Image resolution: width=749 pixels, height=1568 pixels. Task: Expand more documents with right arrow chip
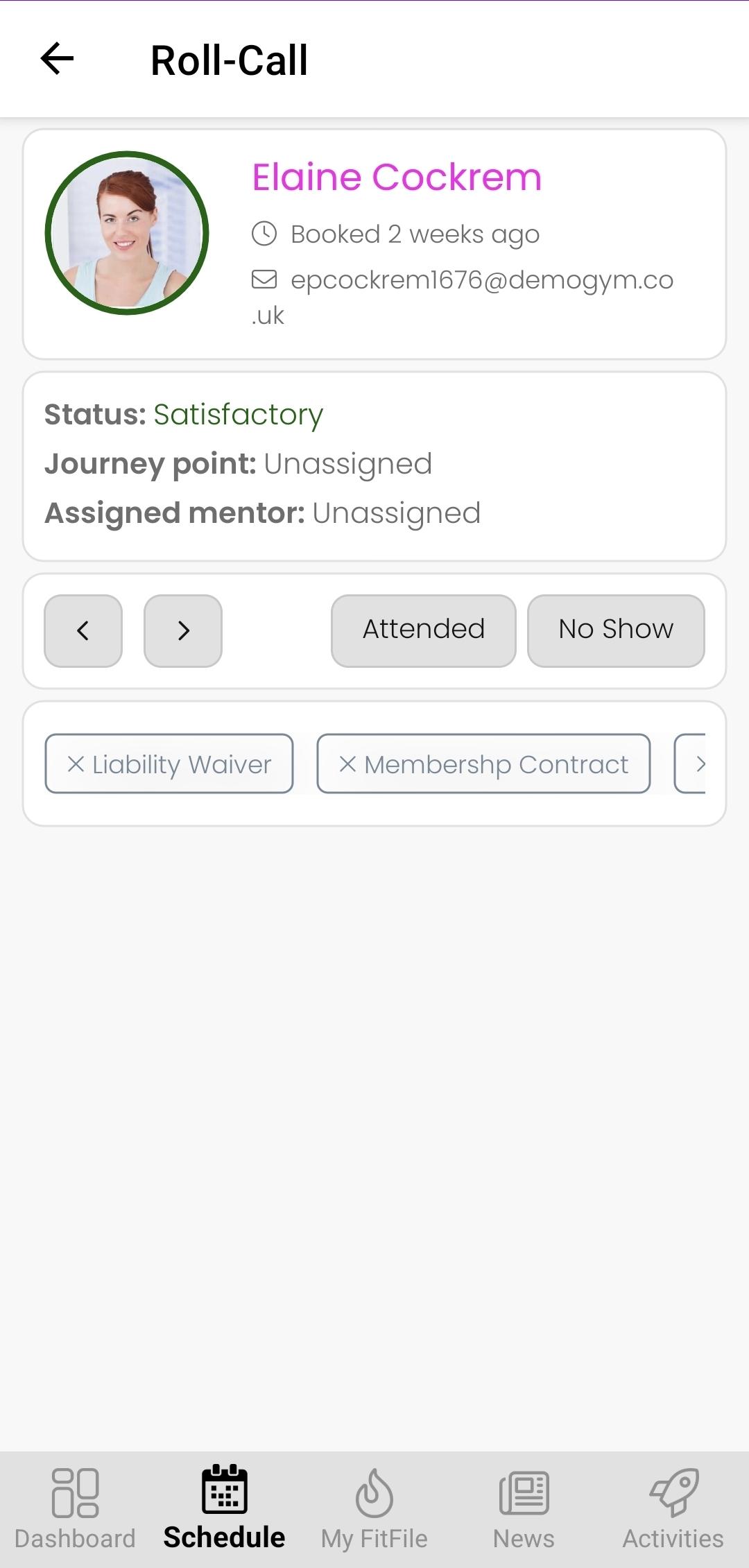(694, 764)
